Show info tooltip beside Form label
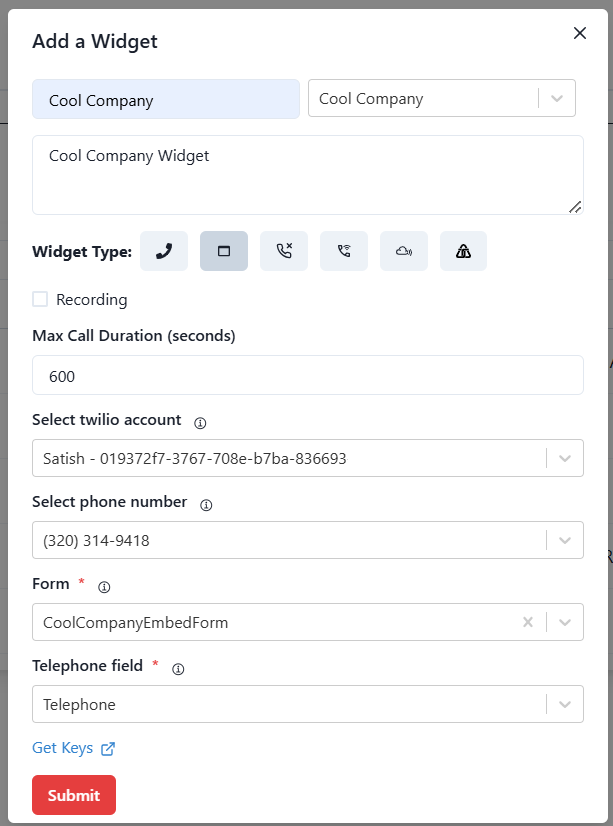 [x=104, y=587]
